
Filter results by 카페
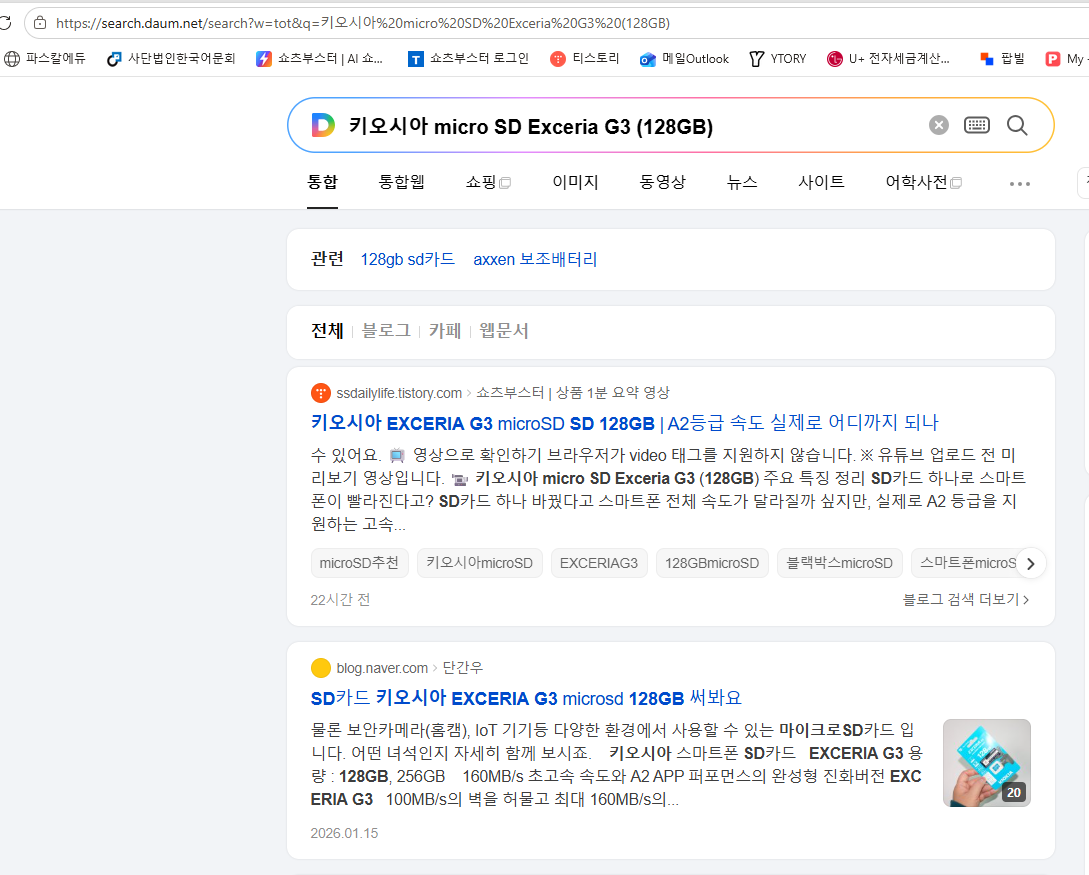(444, 331)
